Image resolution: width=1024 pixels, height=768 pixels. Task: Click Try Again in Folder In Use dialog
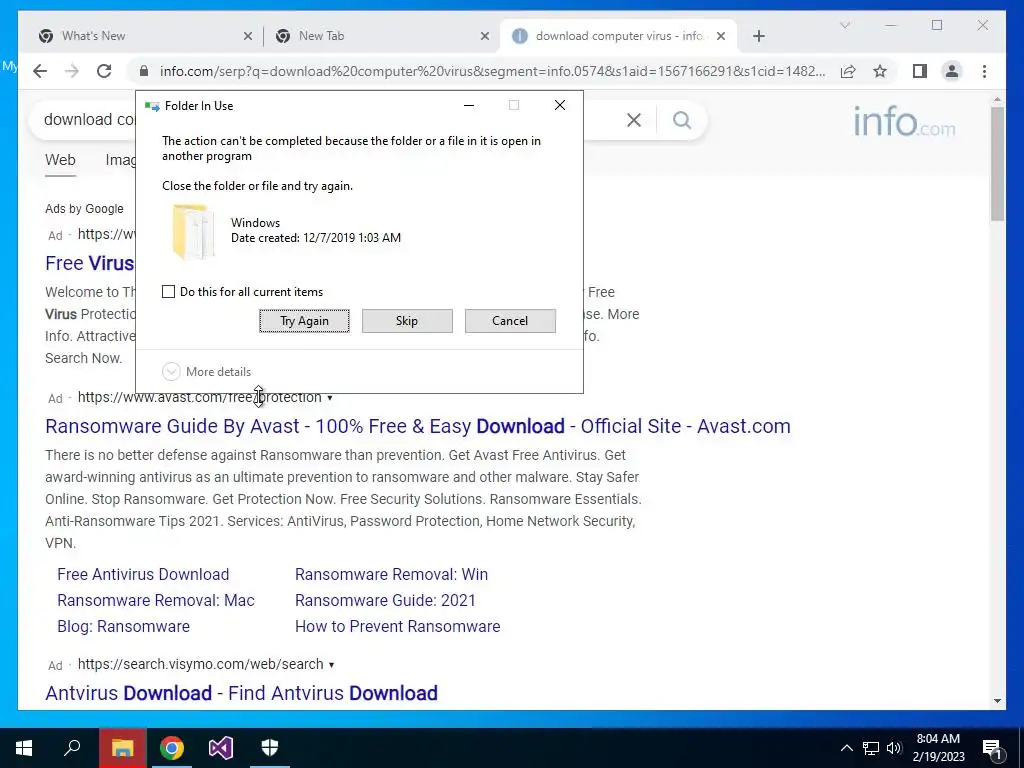[x=304, y=321]
